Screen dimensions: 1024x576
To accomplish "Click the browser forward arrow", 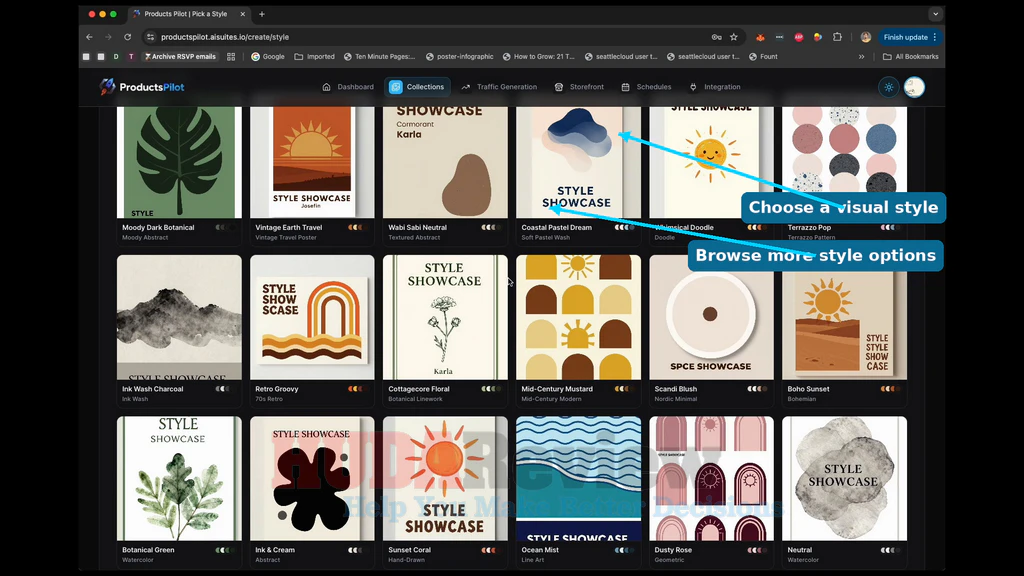I will coord(108,37).
